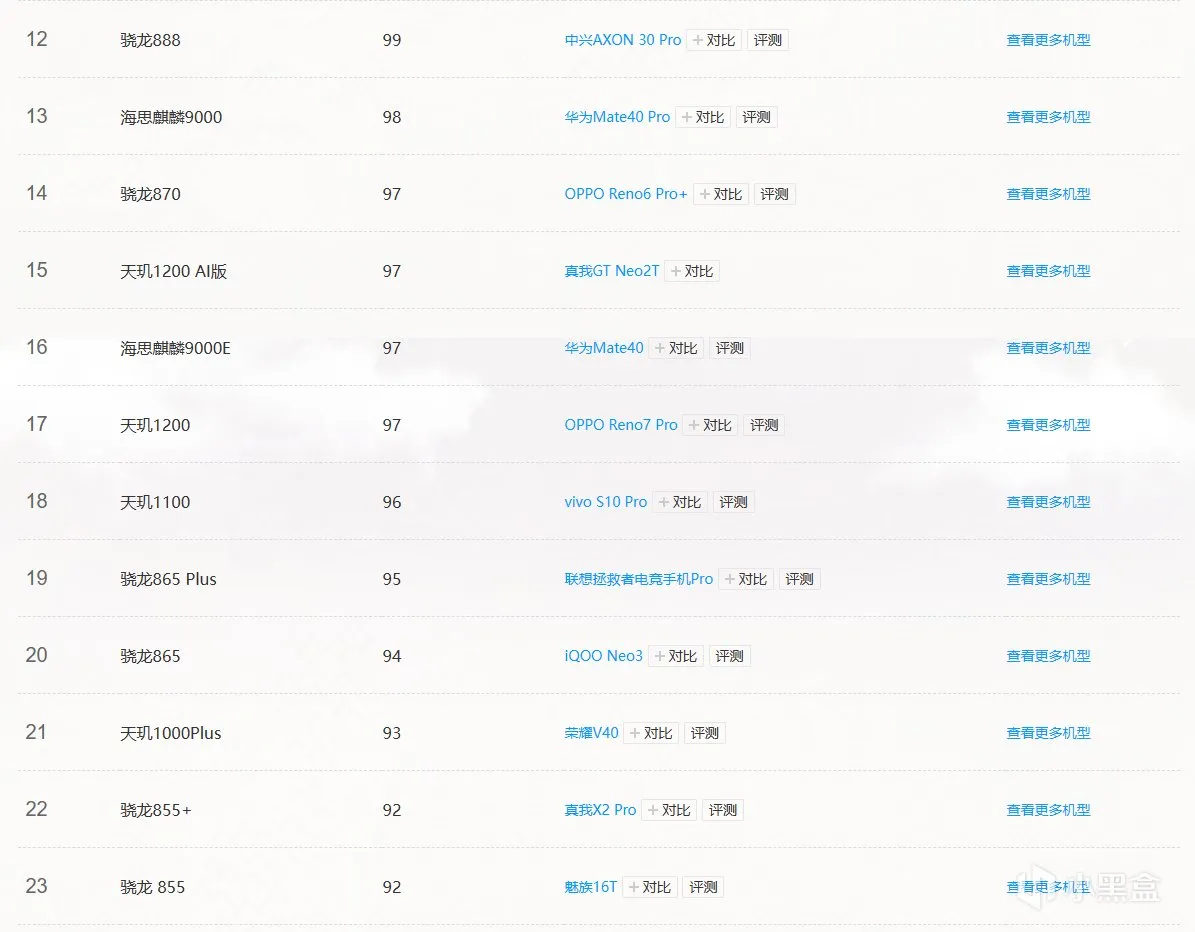The height and width of the screenshot is (932, 1195).
Task: Select rank number 21
Action: [36, 732]
